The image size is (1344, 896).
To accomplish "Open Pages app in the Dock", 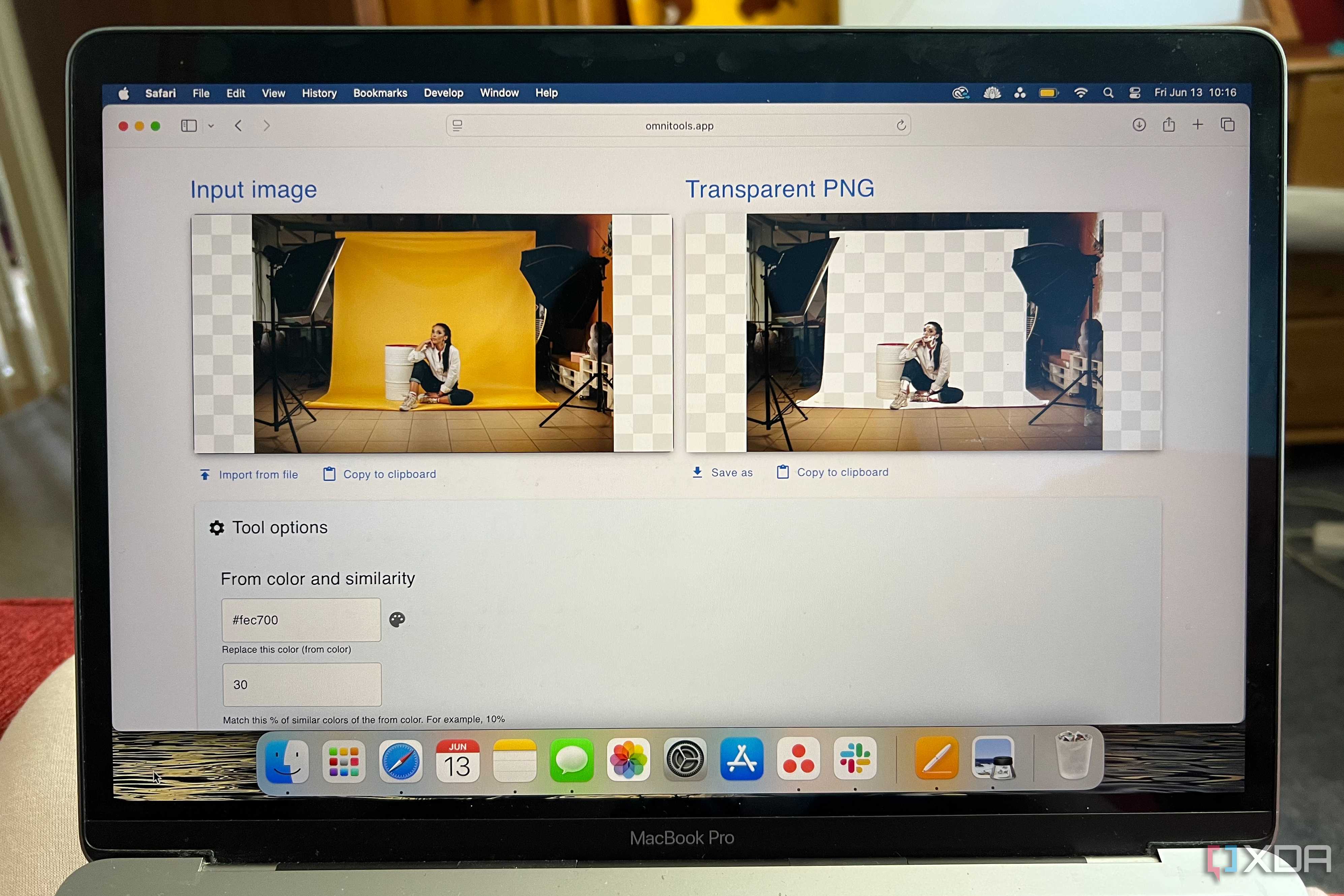I will click(937, 757).
